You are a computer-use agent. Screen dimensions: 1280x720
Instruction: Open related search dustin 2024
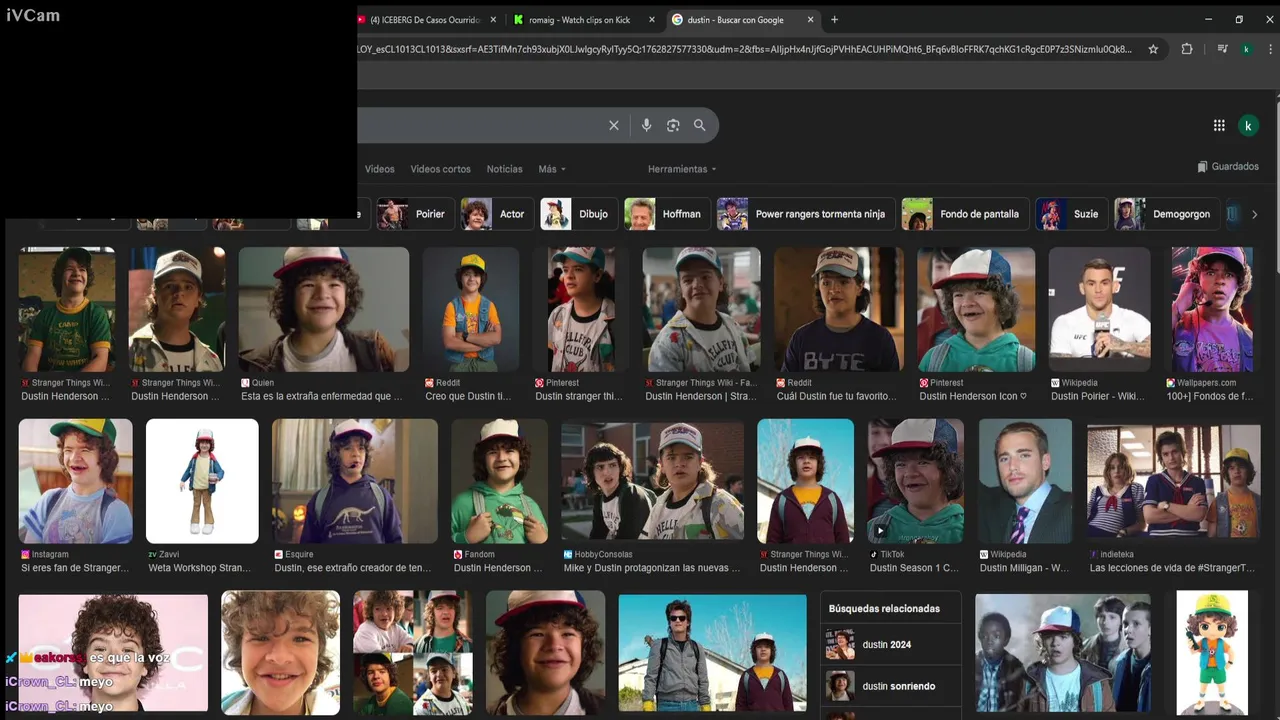890,645
